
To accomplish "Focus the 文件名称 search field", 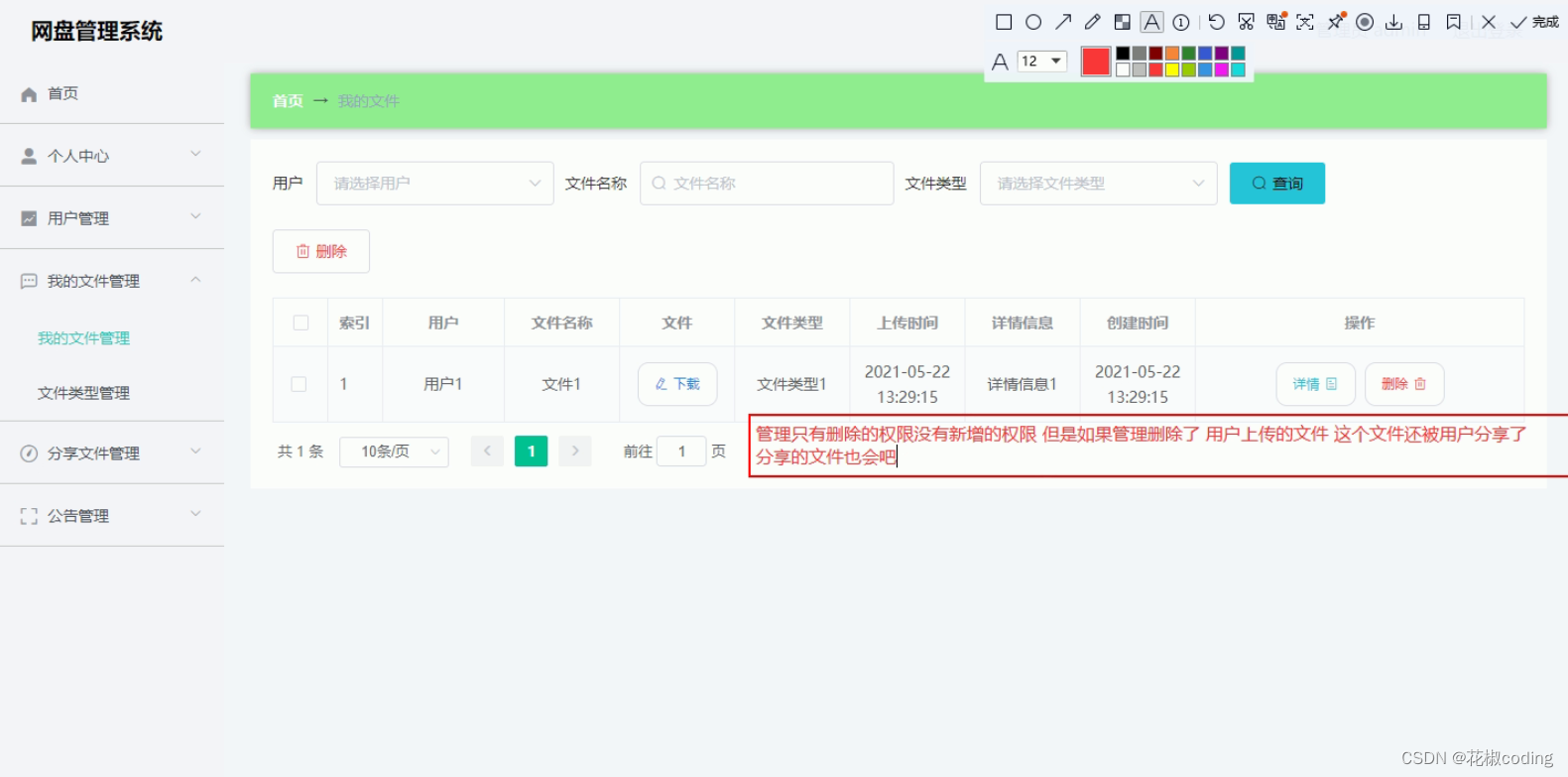I will pos(767,184).
